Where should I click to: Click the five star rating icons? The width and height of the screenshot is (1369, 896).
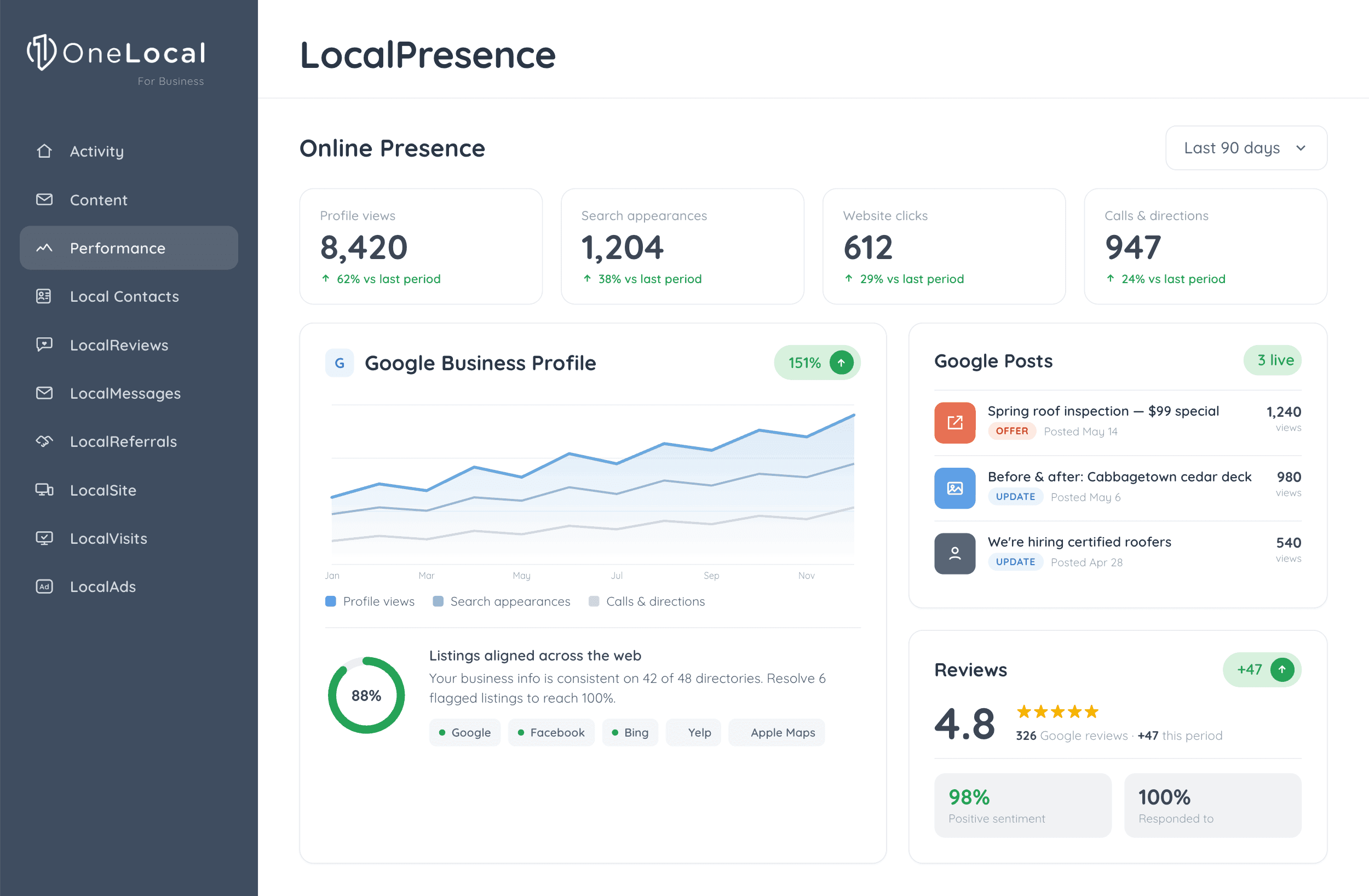coord(1057,712)
